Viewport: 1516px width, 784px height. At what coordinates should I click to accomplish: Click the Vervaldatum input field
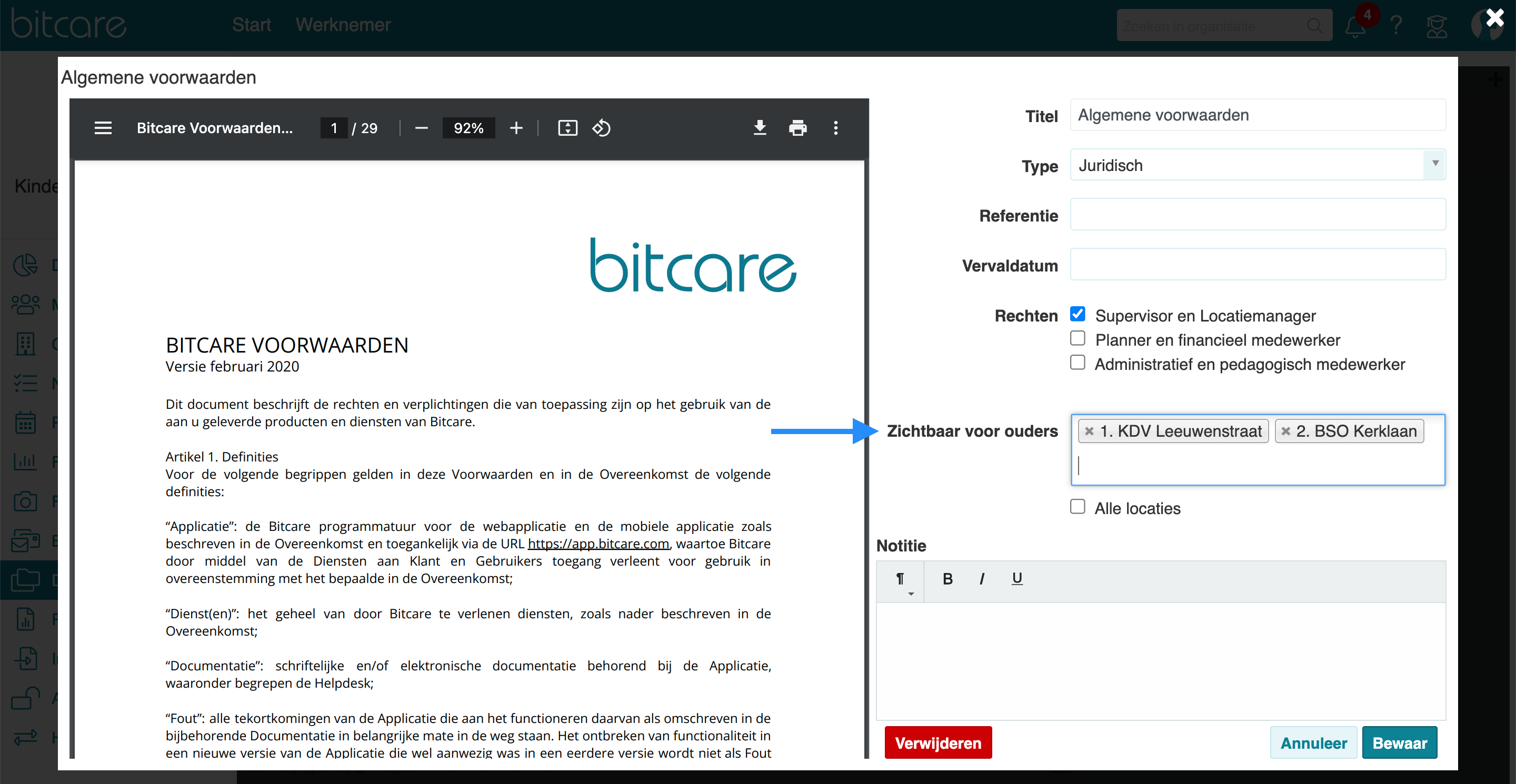1258,265
